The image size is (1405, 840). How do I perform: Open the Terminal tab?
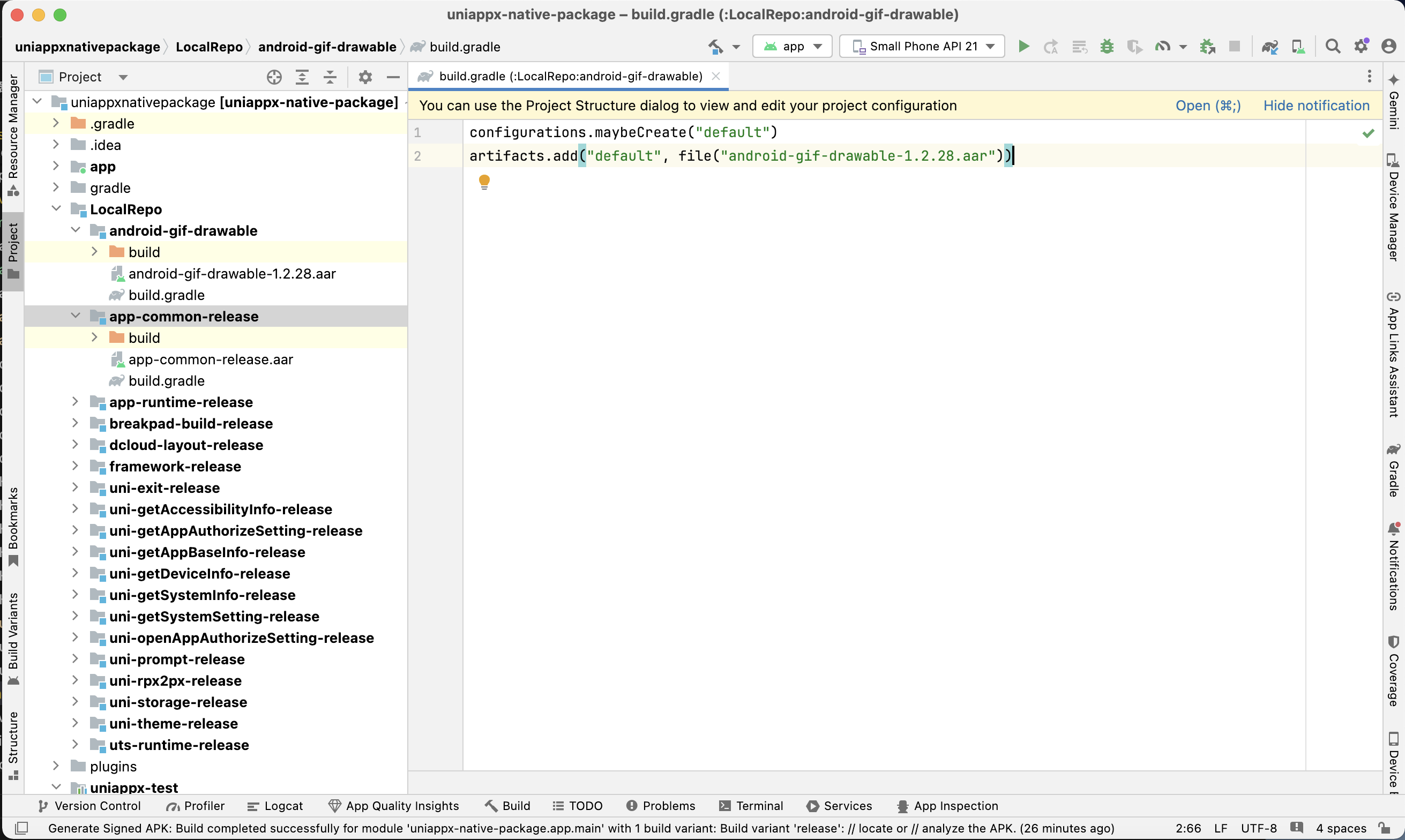pyautogui.click(x=751, y=806)
